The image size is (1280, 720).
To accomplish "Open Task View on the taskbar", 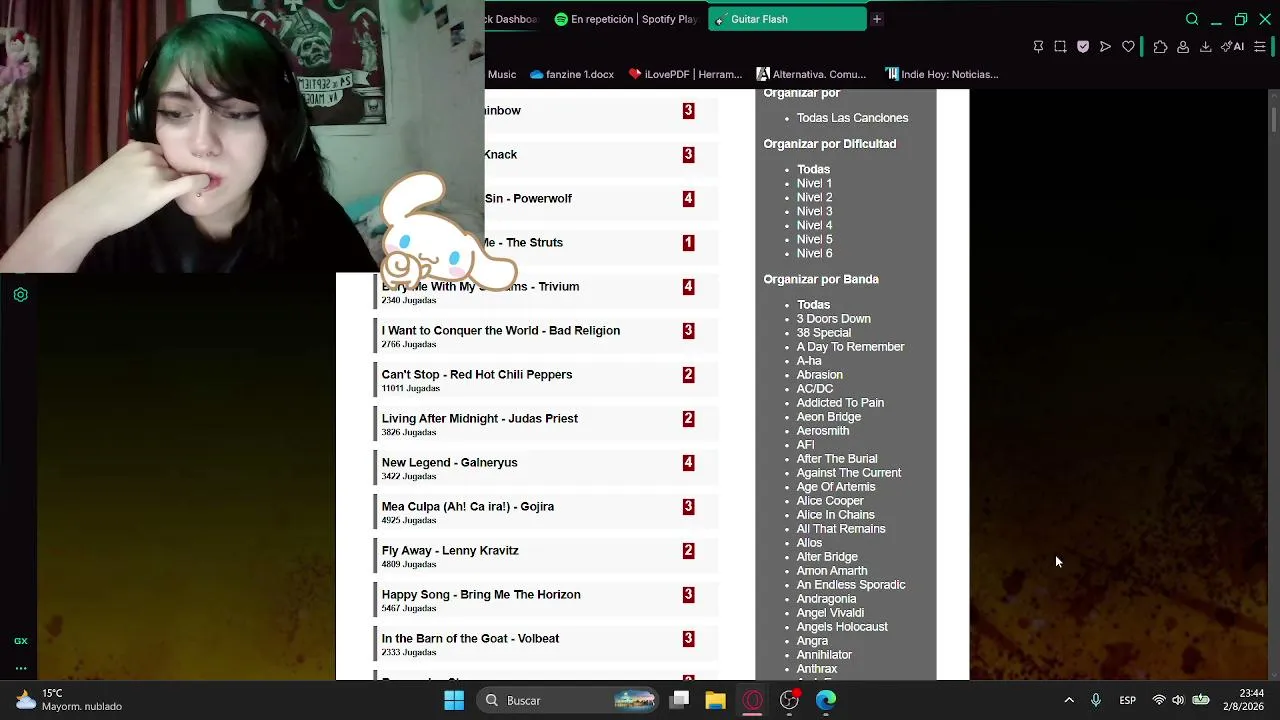I will point(680,700).
